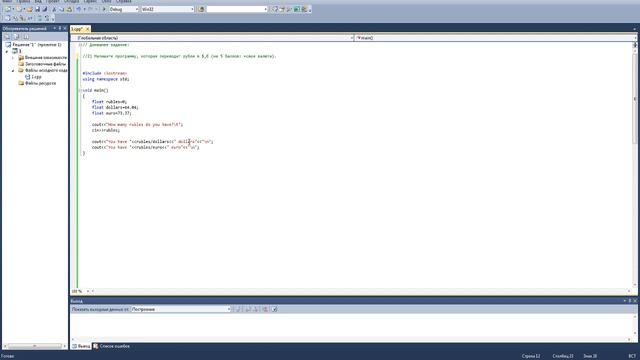Screen dimensions: 640x360
Task: Click the Open File folder icon
Action: tap(29, 9)
